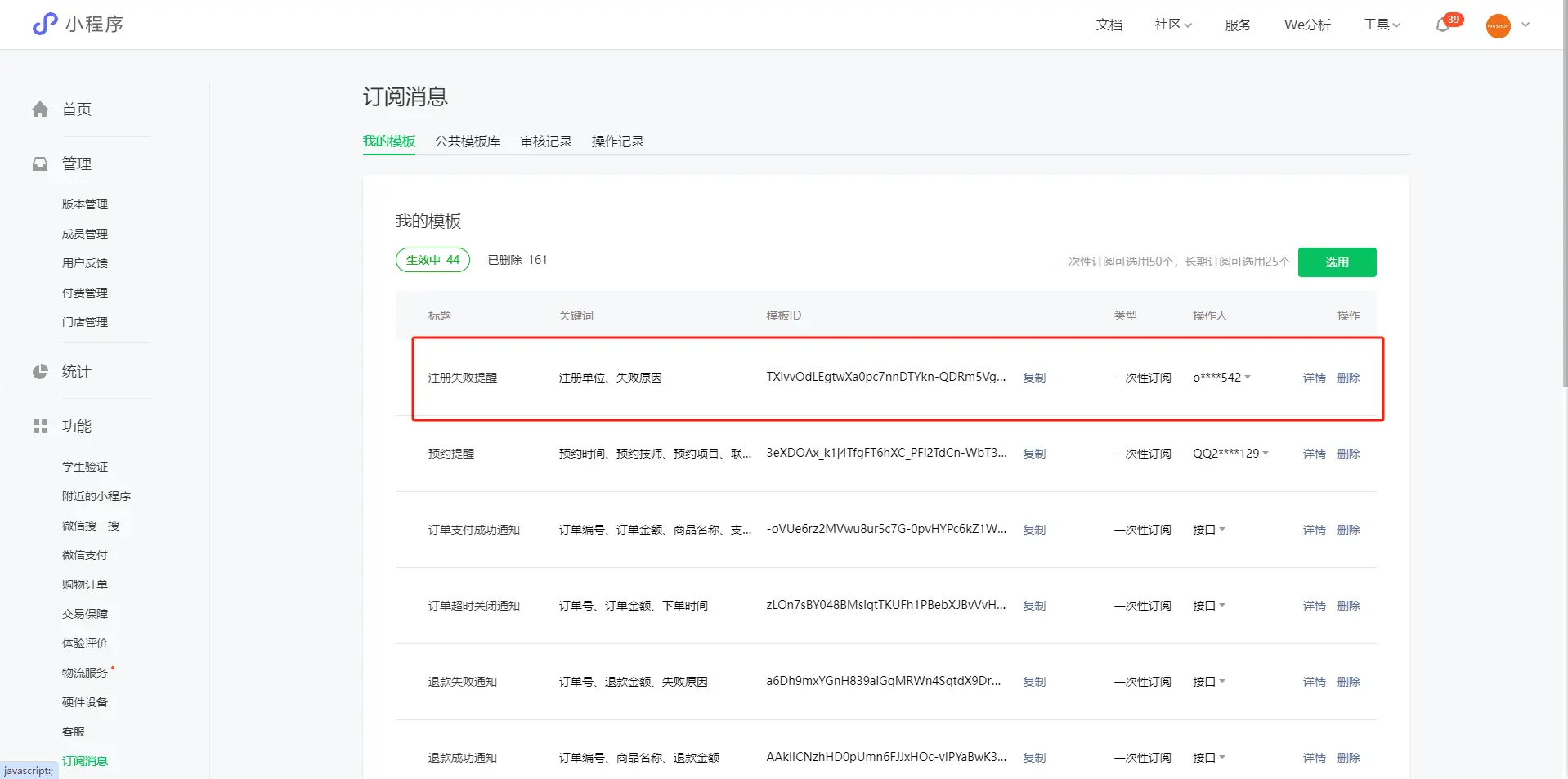Expand the account menu chevron next to avatar
Screen dimensions: 1568x779
coord(1525,25)
